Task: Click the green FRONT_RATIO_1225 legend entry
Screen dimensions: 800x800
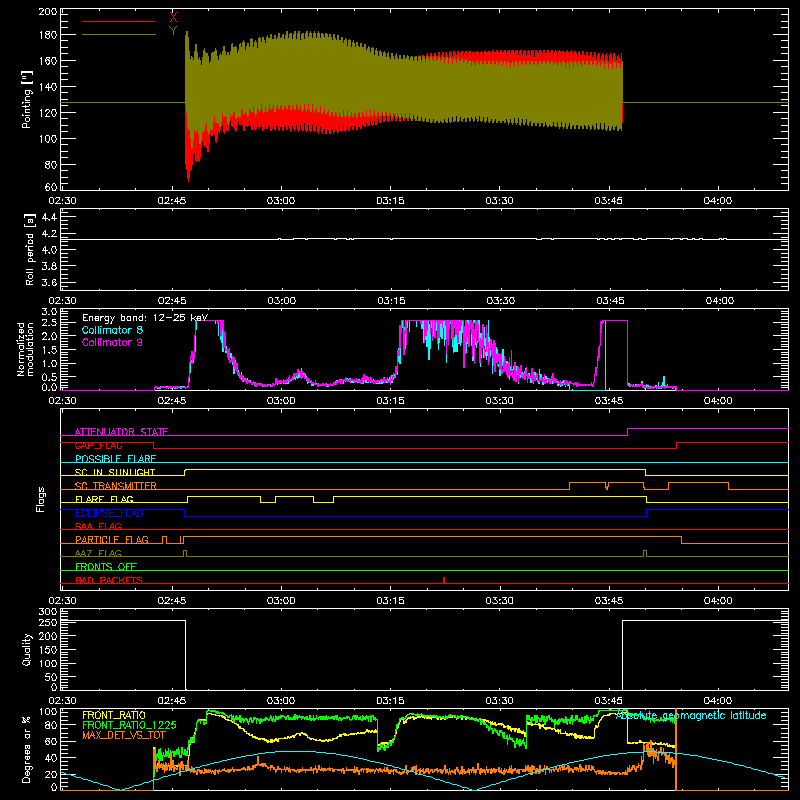Action: pos(129,724)
